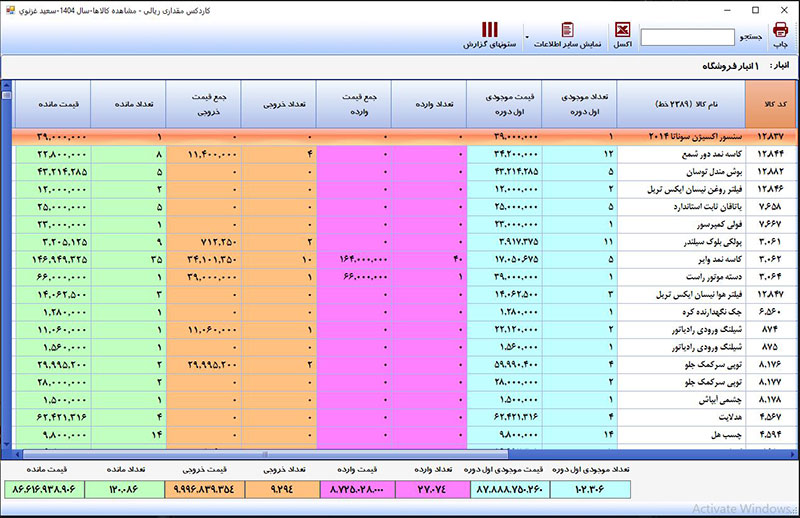
Task: Click the total تعداد وارده summary box
Action: point(432,489)
